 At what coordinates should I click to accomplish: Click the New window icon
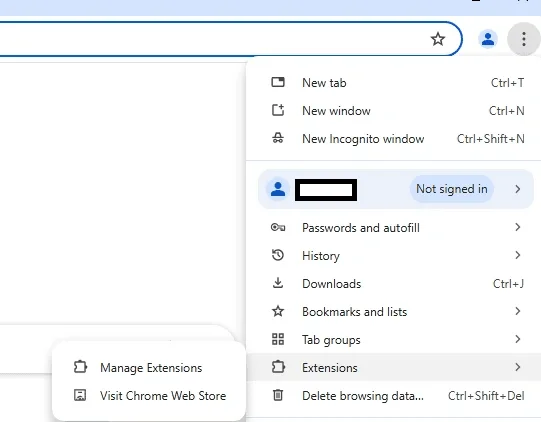pos(278,110)
